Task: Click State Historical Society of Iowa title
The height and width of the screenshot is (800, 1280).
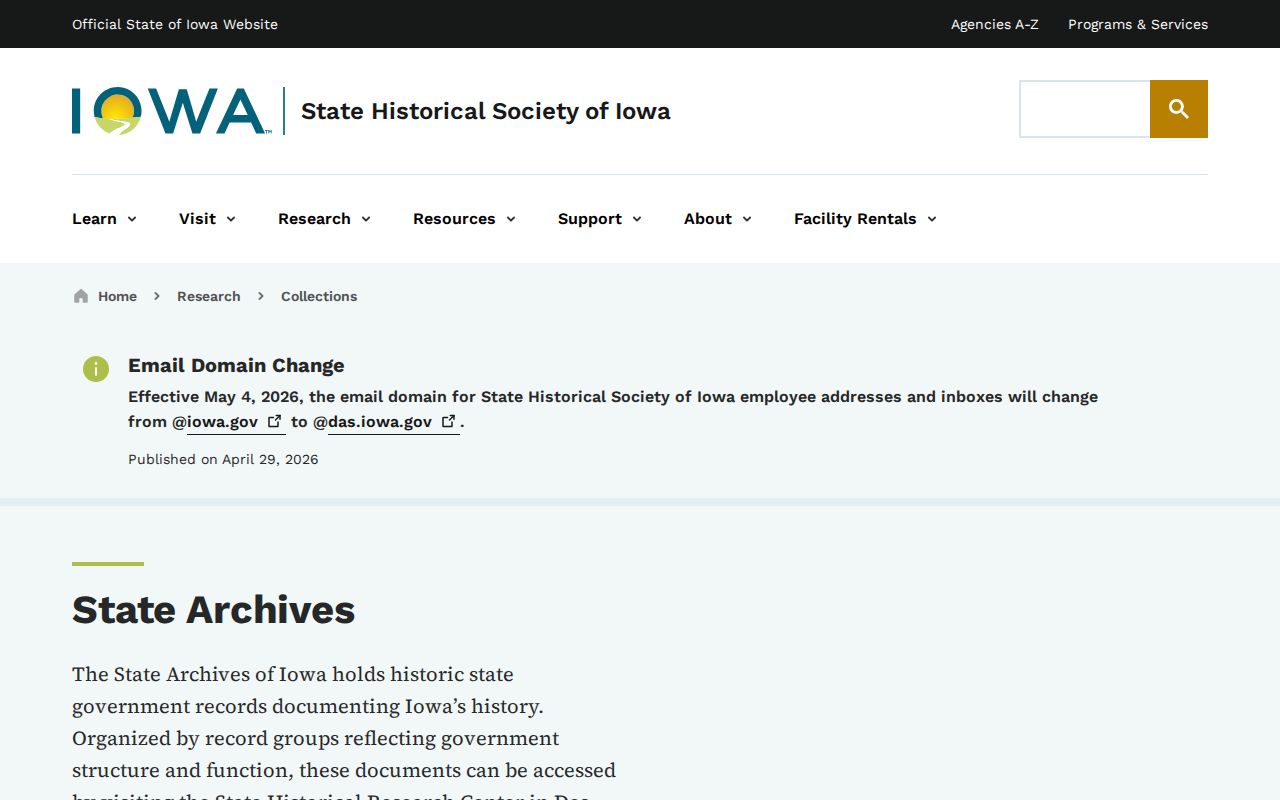Action: click(485, 111)
